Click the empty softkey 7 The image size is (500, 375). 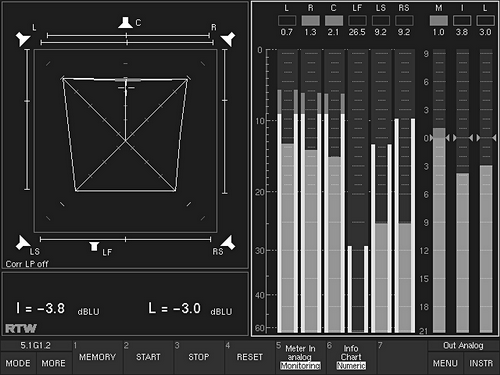click(402, 357)
